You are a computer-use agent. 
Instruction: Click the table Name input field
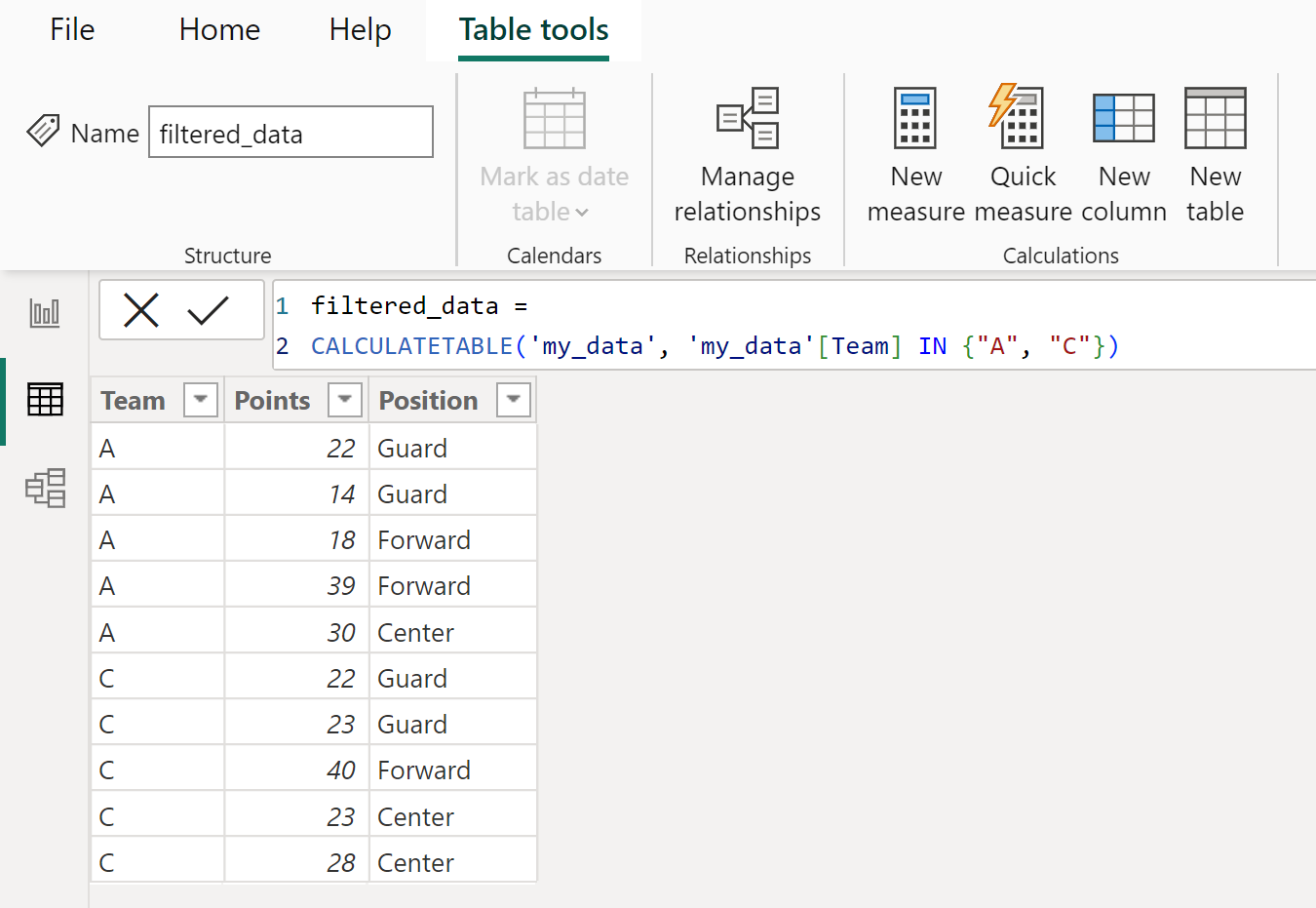(x=290, y=132)
